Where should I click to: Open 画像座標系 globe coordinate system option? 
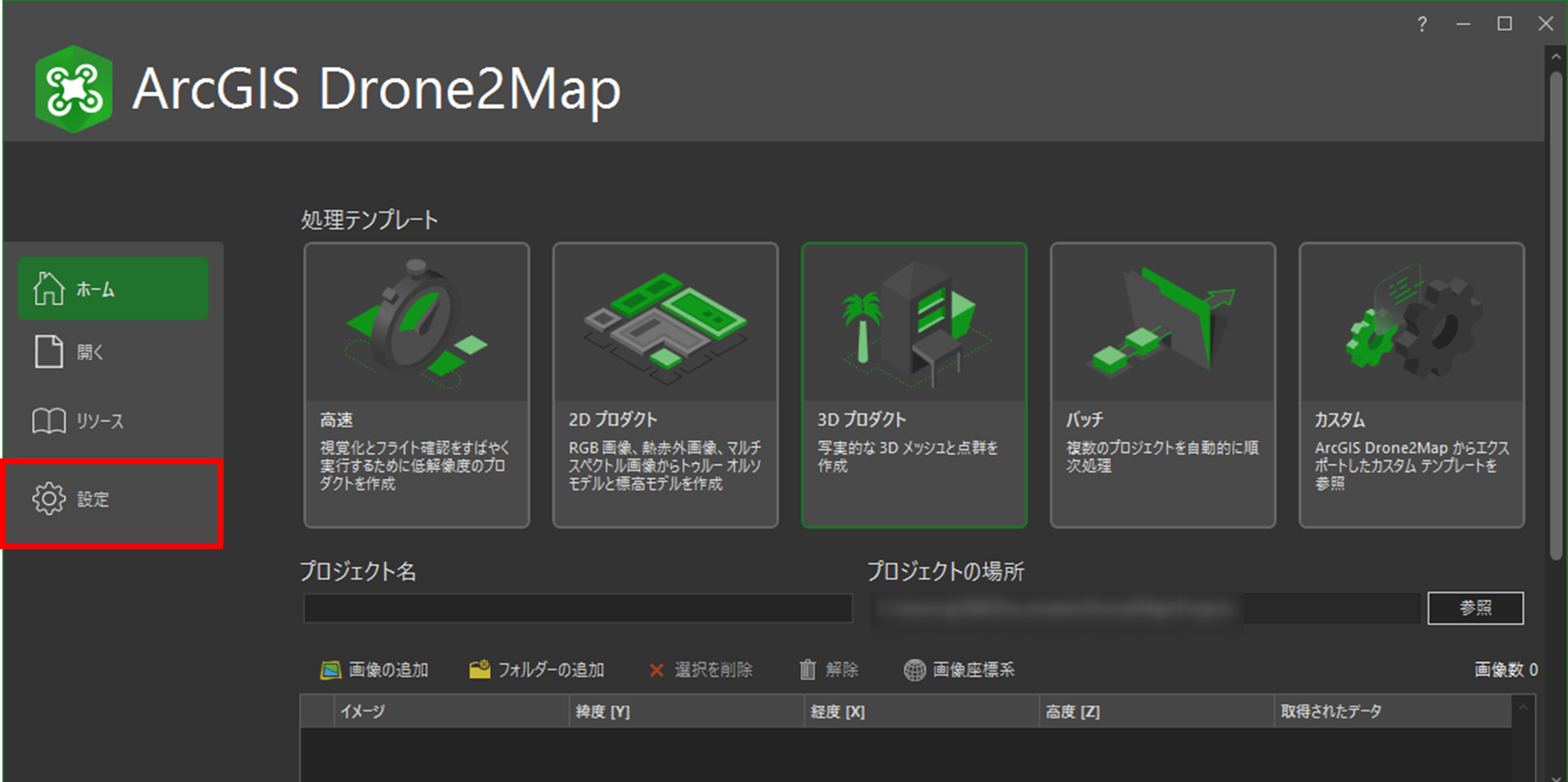click(x=959, y=670)
